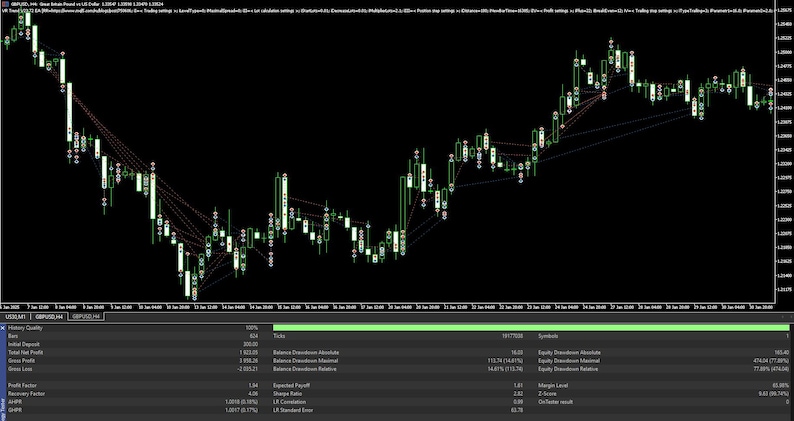Image resolution: width=794 pixels, height=421 pixels.
Task: Select the Equity Drawdown Maximal label
Action: [569, 361]
